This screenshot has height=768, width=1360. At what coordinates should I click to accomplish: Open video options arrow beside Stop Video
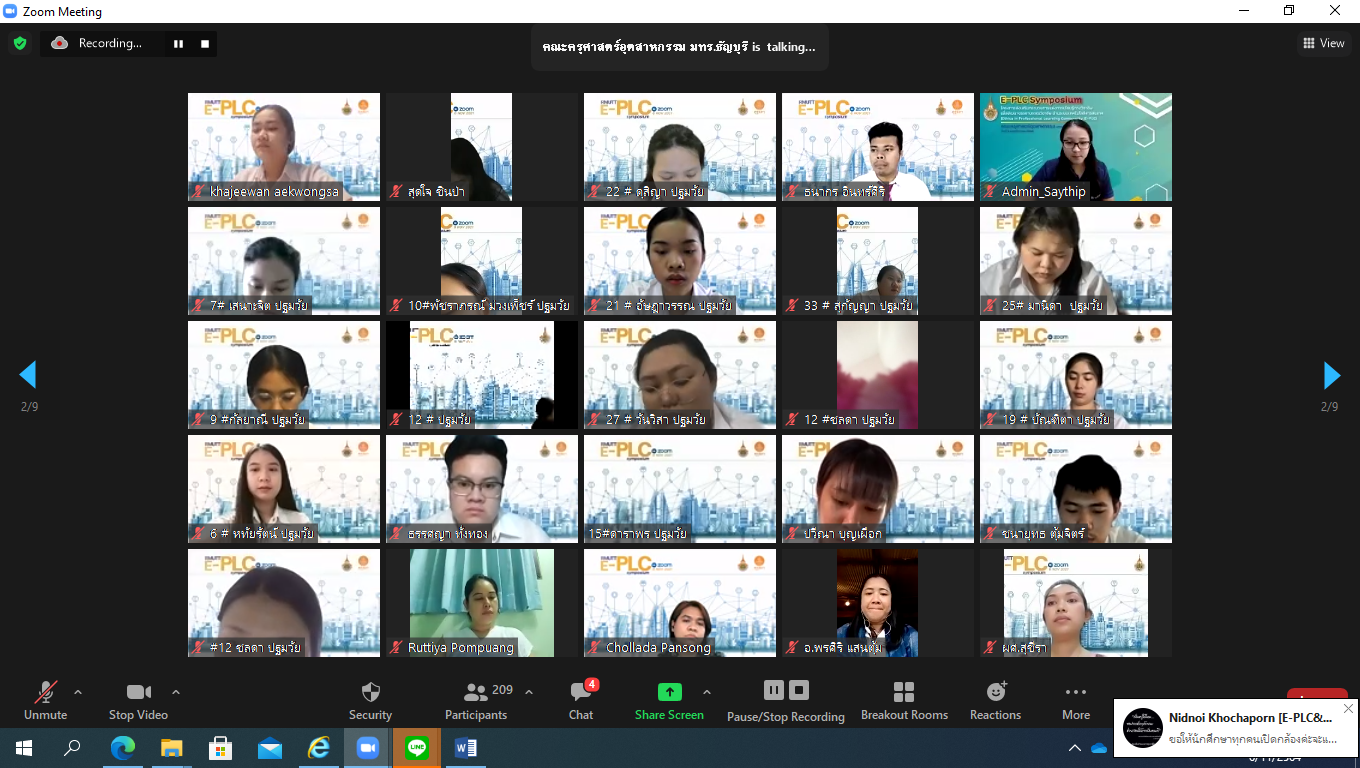coord(176,692)
